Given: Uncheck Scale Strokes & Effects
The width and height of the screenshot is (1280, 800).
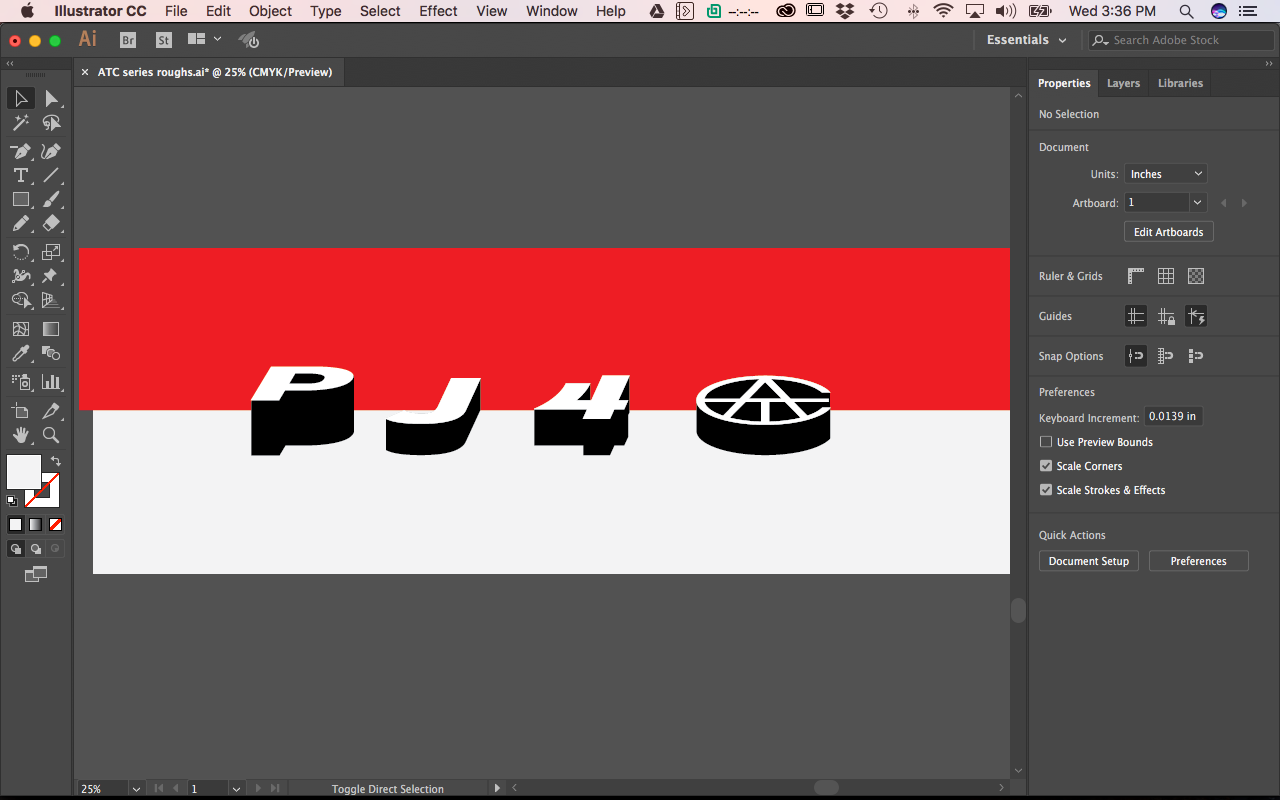Looking at the screenshot, I should [x=1046, y=490].
